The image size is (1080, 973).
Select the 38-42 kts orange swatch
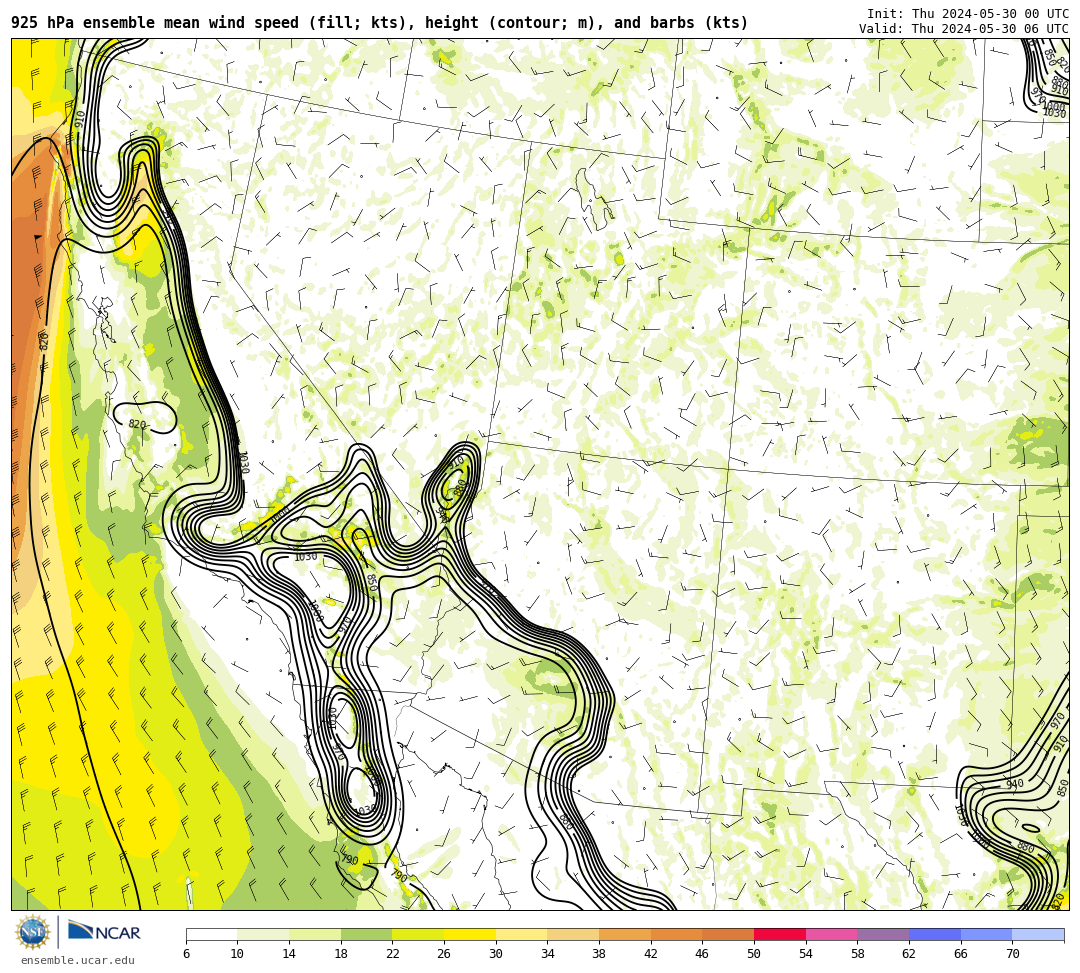click(x=625, y=934)
